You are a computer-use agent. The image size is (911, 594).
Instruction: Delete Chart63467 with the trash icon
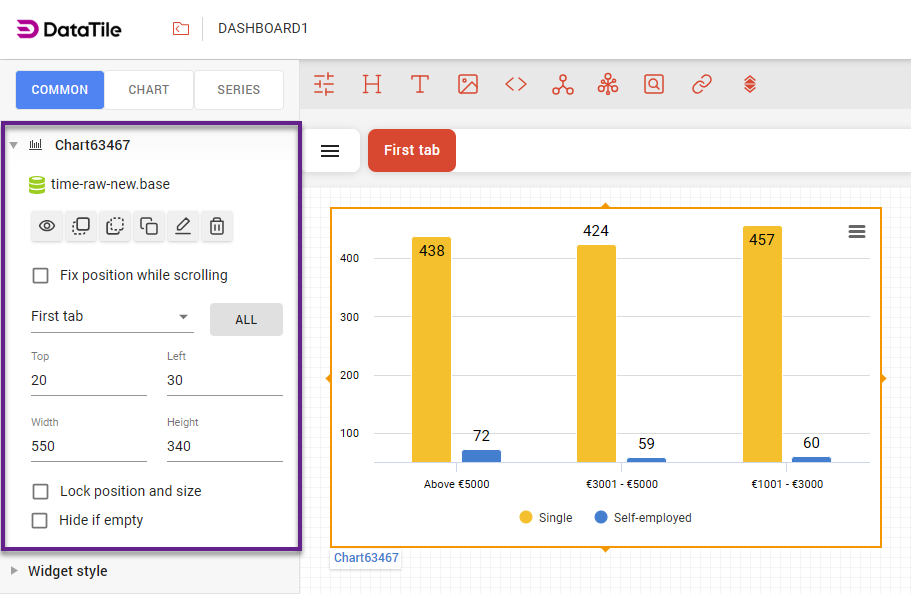coord(216,226)
